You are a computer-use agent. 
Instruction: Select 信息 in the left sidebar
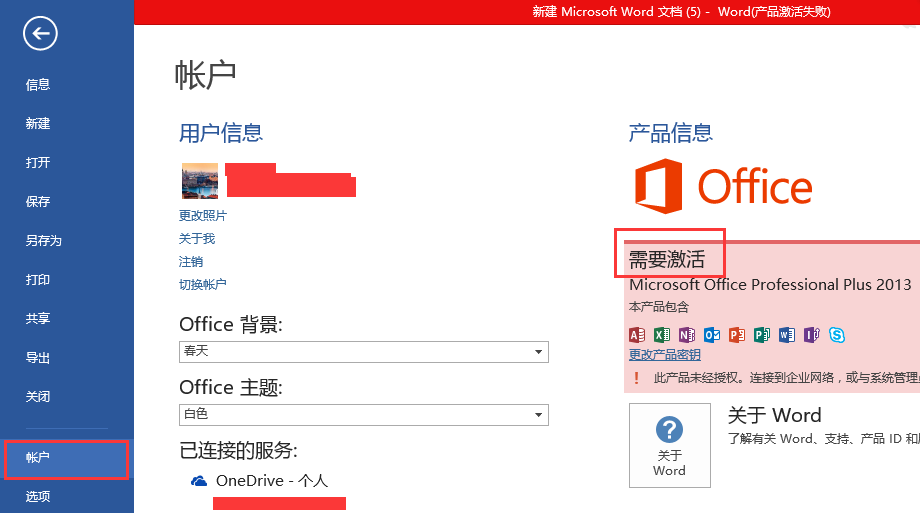(38, 85)
